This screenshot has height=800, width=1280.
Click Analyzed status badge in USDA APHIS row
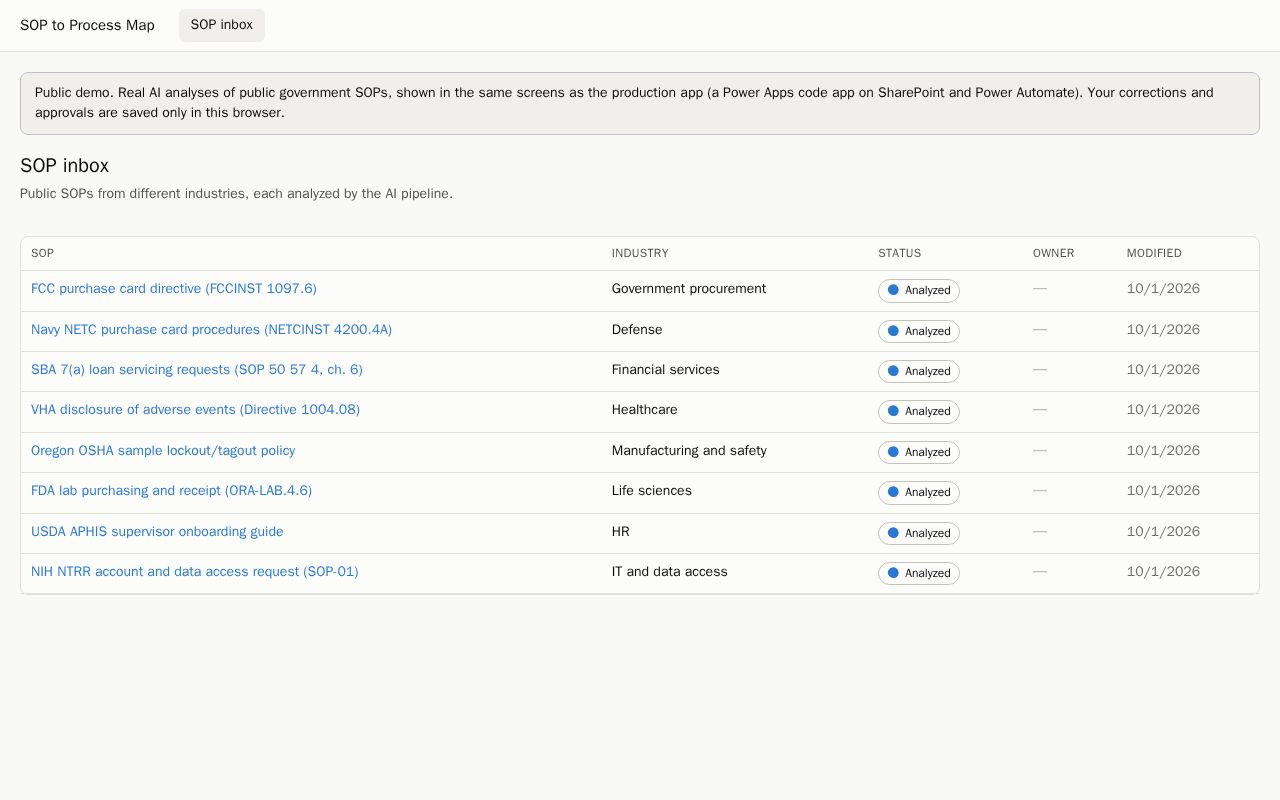tap(919, 533)
